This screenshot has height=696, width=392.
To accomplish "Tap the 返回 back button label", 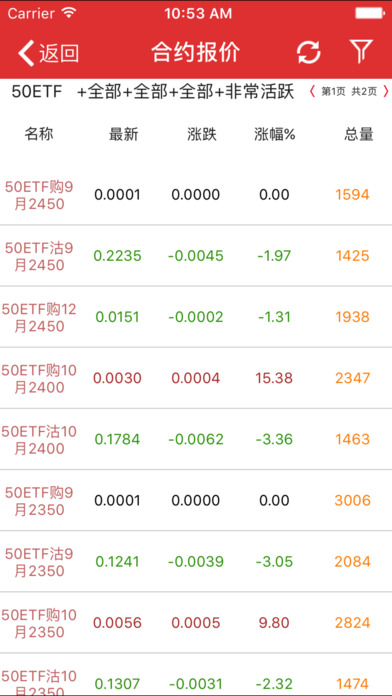I will click(x=59, y=53).
